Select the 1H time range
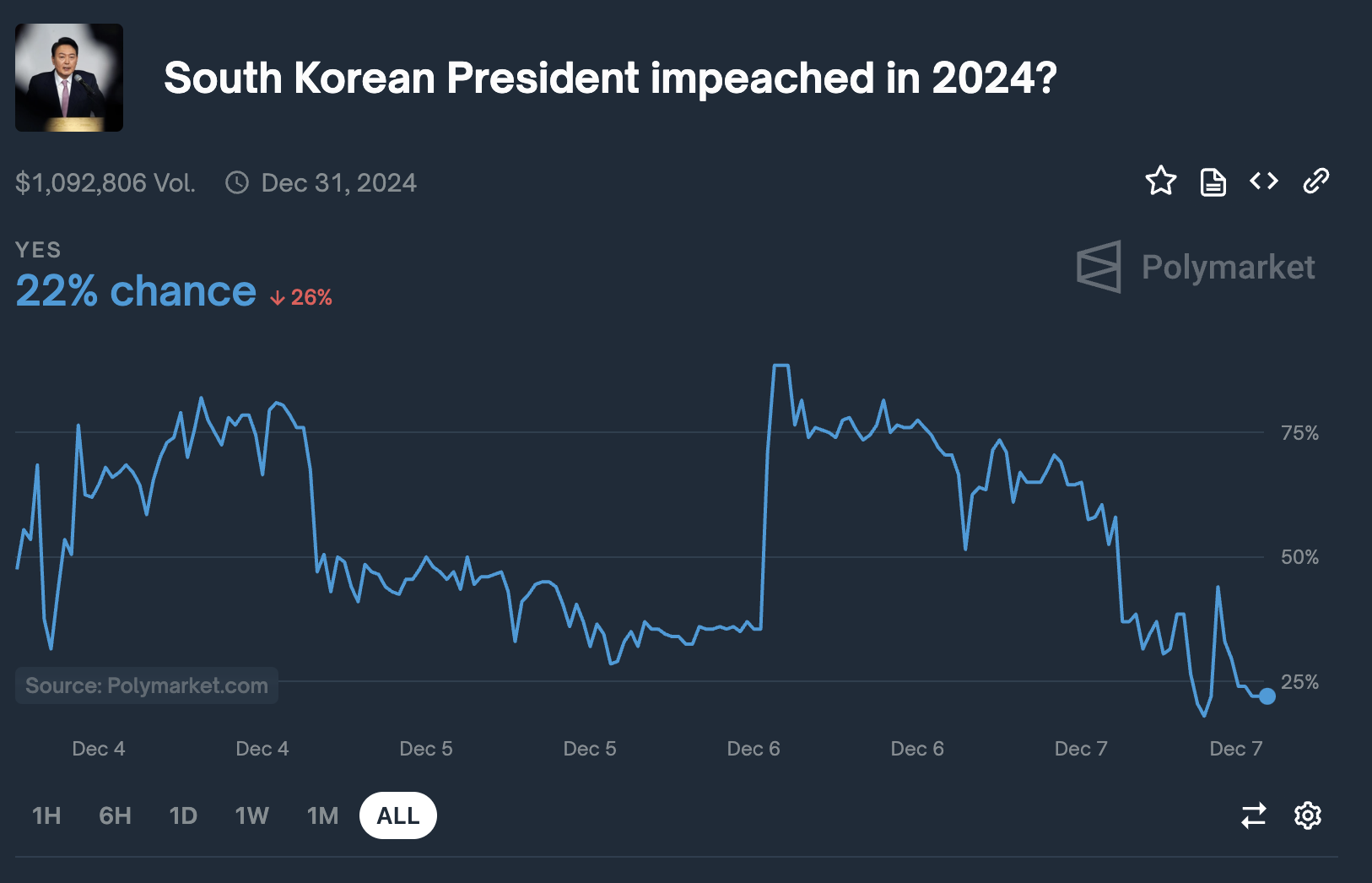 click(x=46, y=815)
